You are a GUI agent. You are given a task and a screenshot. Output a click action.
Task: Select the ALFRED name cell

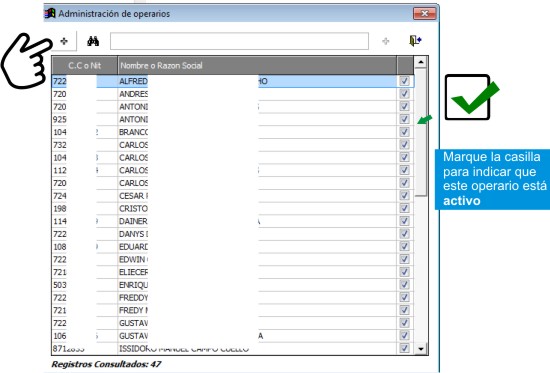click(x=257, y=81)
